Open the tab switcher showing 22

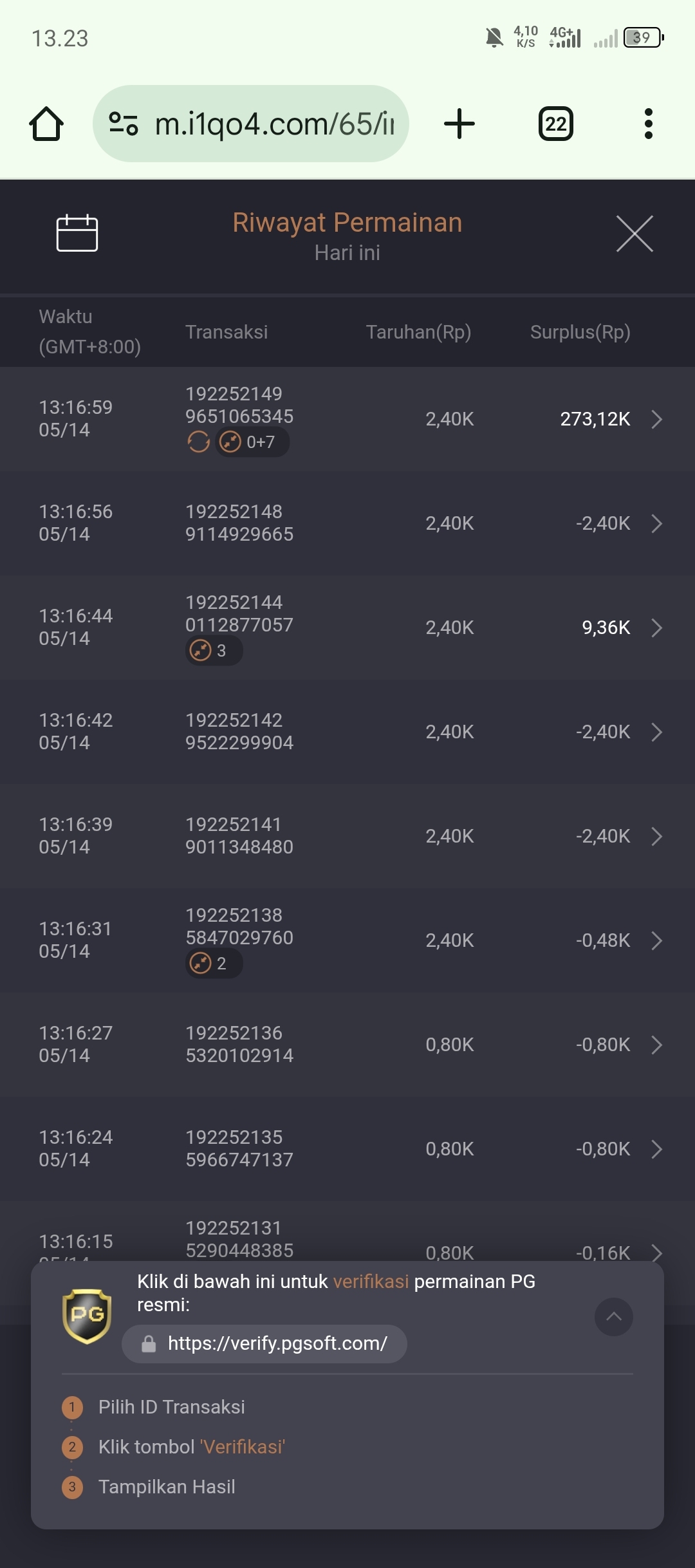point(556,124)
